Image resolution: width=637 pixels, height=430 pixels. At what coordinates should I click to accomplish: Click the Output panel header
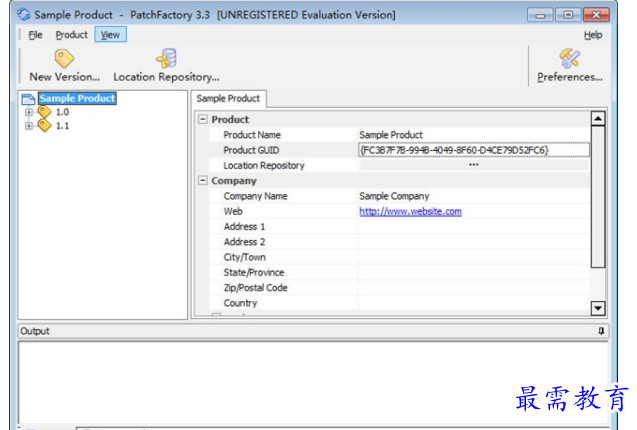click(x=313, y=331)
